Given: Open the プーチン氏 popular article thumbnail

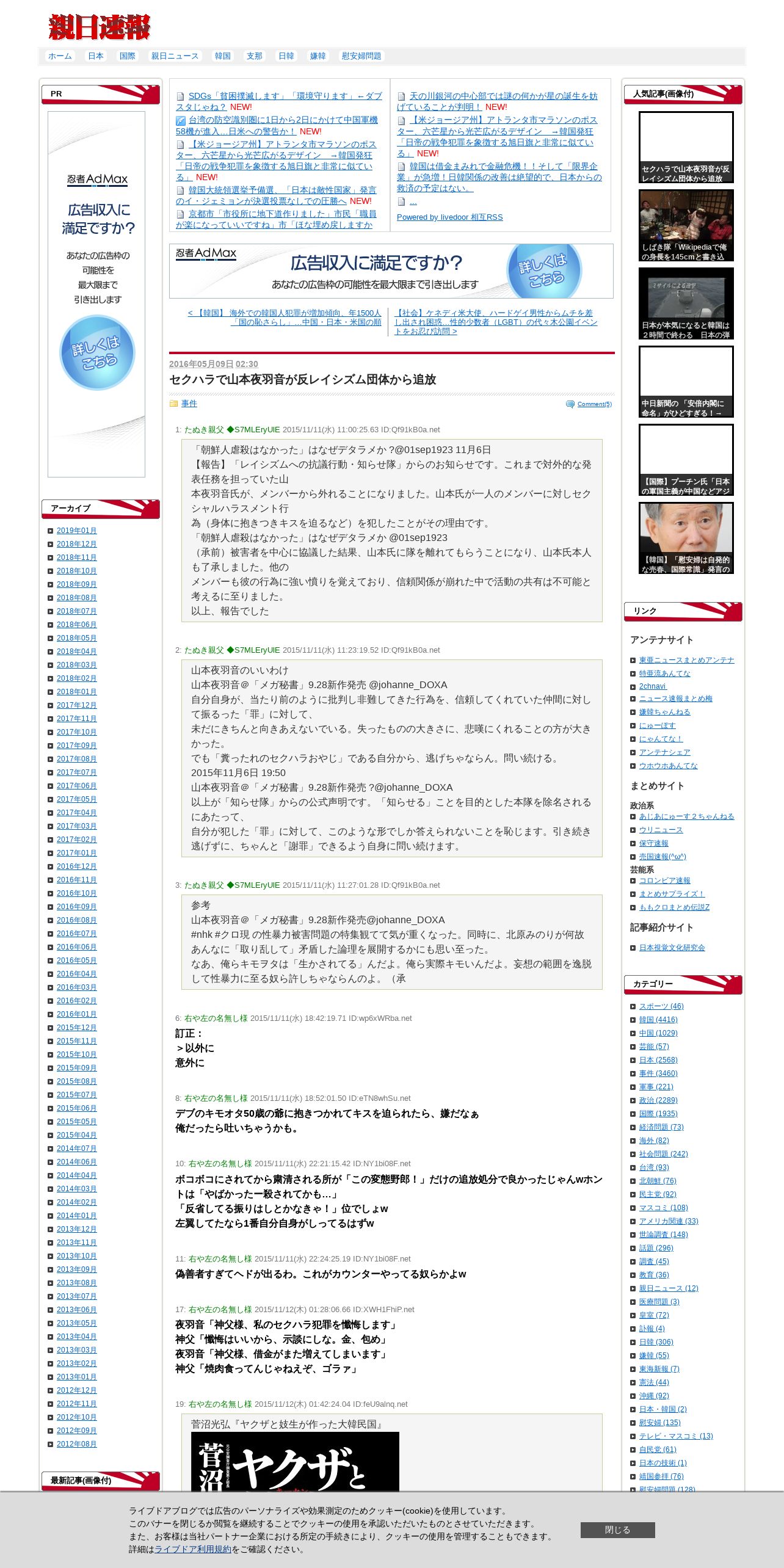Looking at the screenshot, I should (686, 460).
